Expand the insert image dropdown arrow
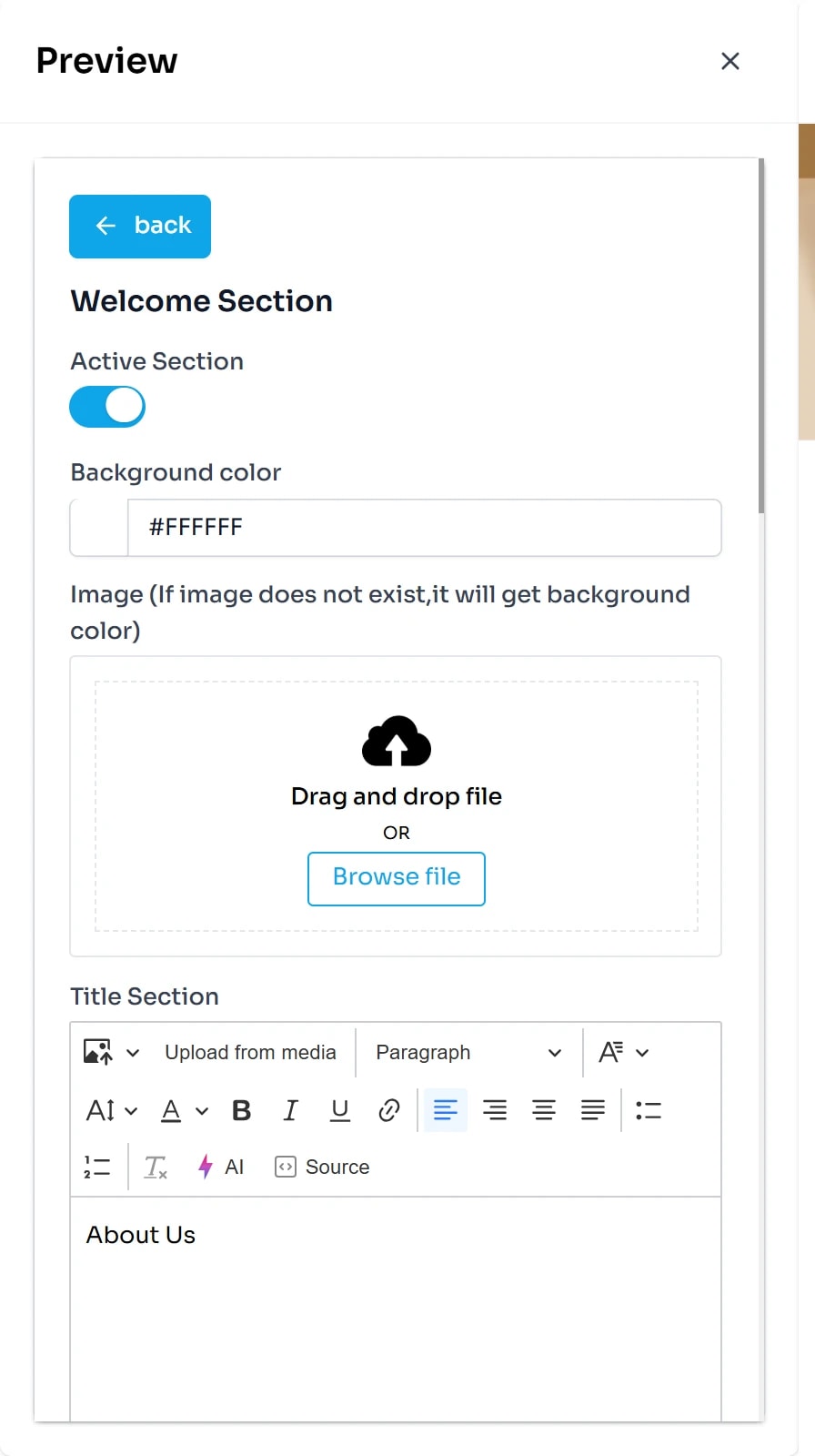This screenshot has height=1456, width=815. [133, 1053]
